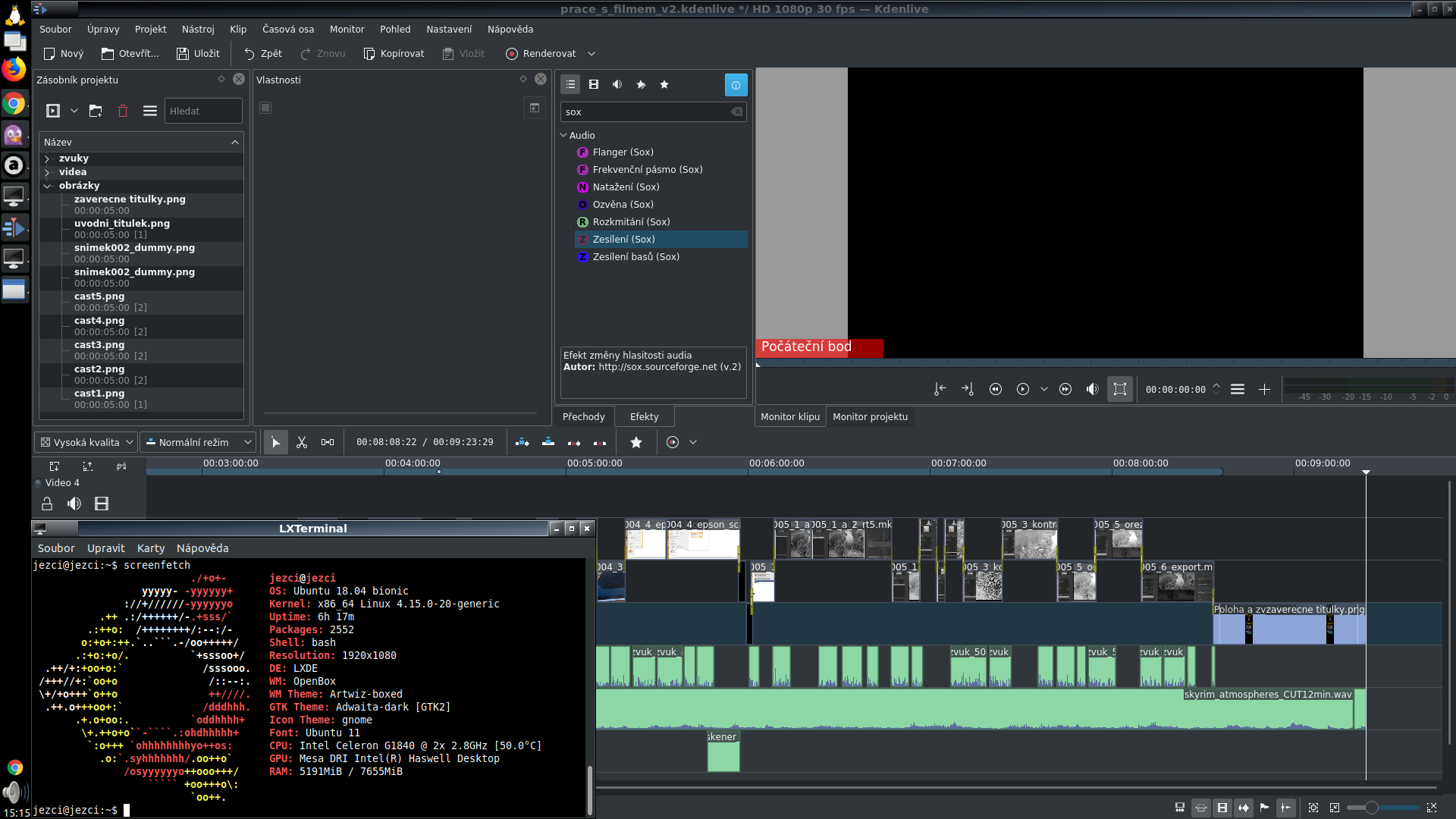Click the Kopírovat button

pyautogui.click(x=394, y=54)
